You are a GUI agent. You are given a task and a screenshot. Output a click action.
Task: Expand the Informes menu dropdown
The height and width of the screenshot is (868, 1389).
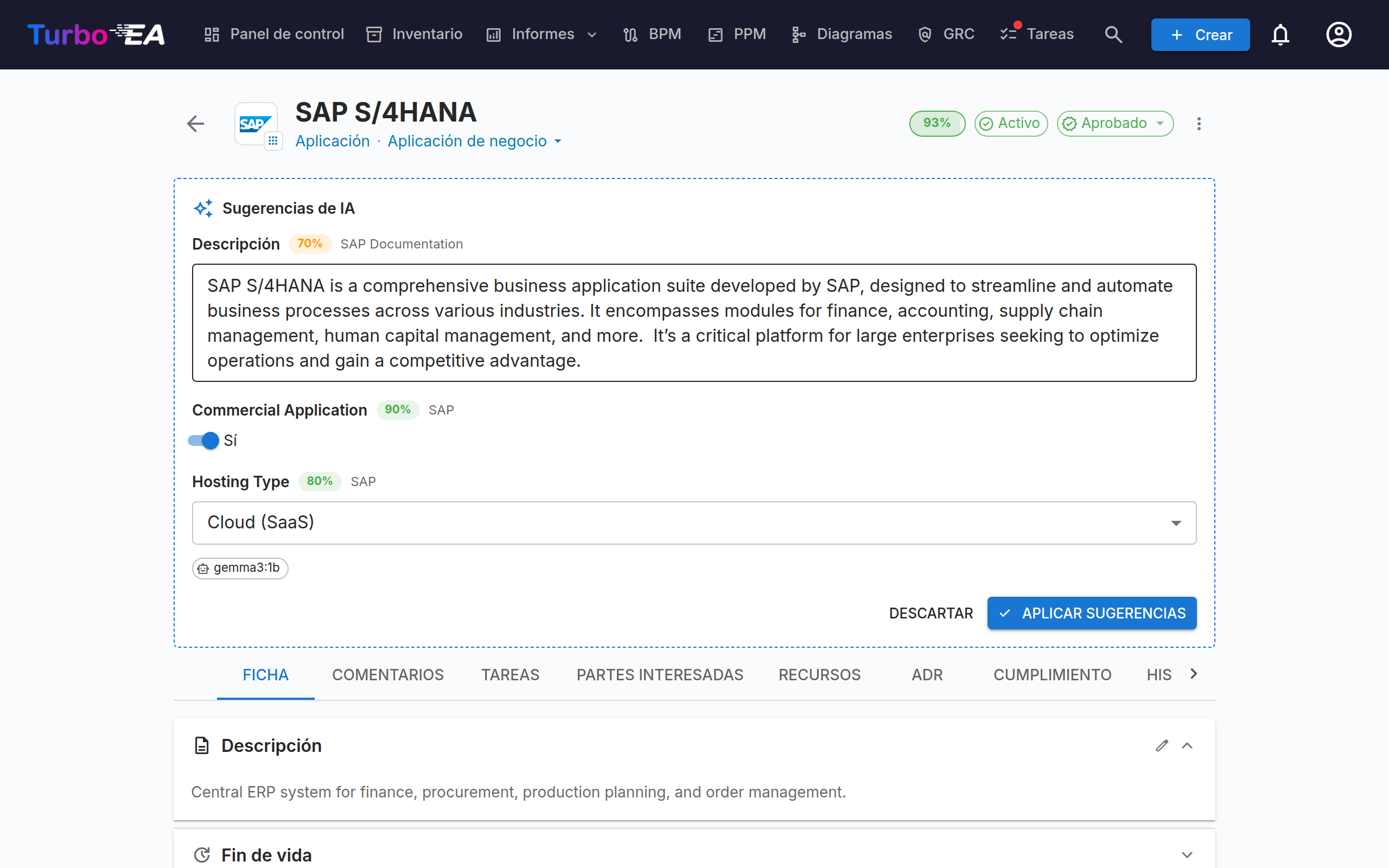(x=543, y=34)
